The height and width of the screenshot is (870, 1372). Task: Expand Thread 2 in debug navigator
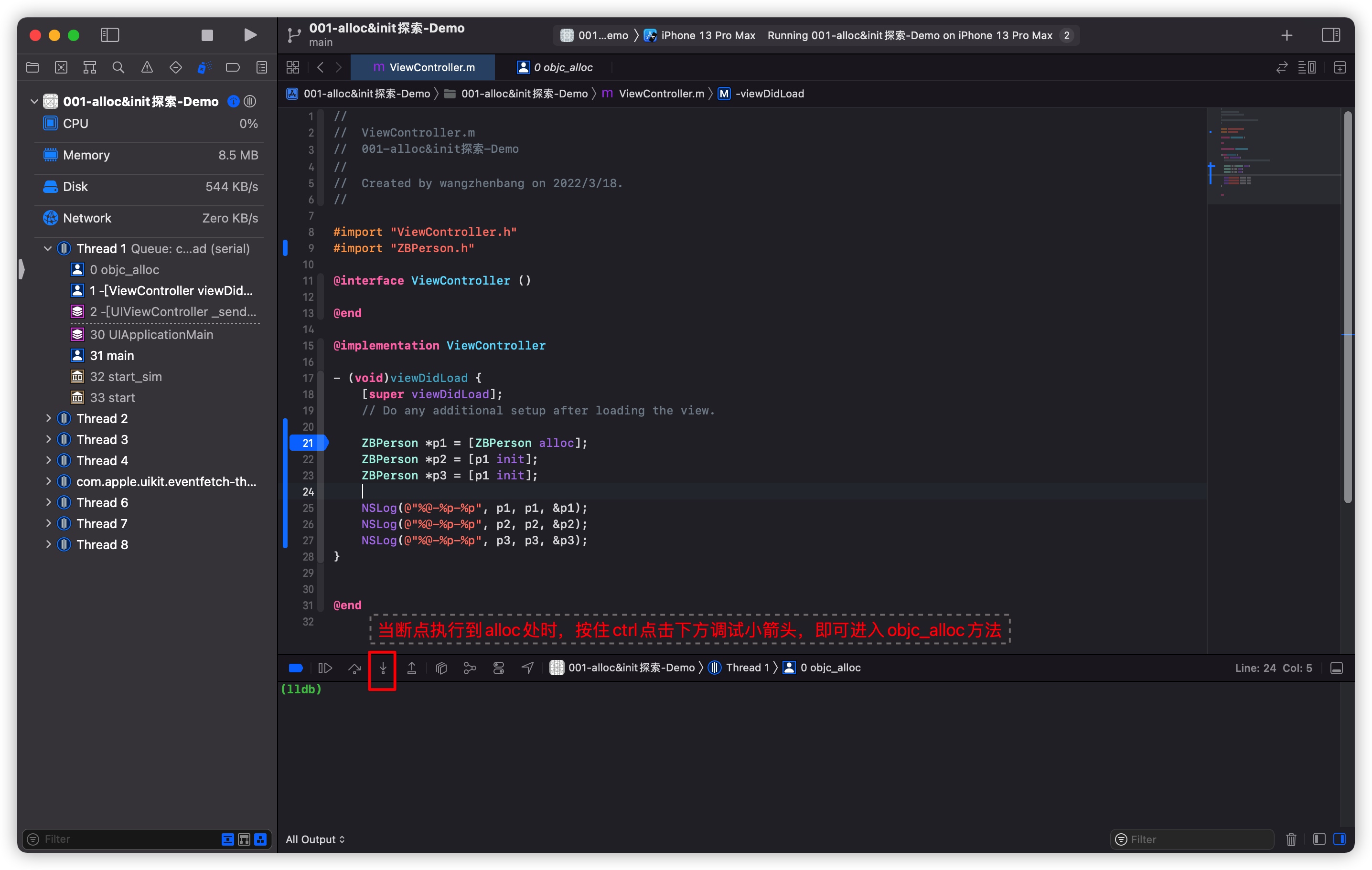click(48, 418)
